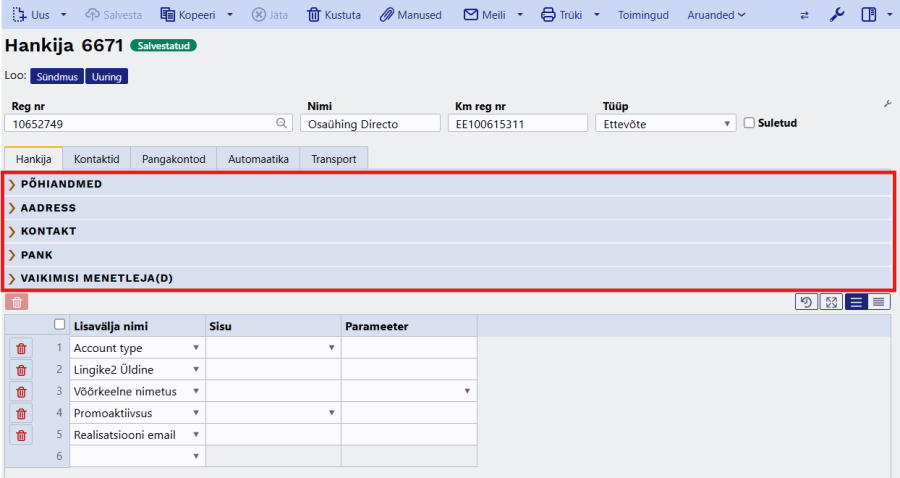Open row 6 empty field name dropdown
Image resolution: width=900 pixels, height=478 pixels.
196,456
